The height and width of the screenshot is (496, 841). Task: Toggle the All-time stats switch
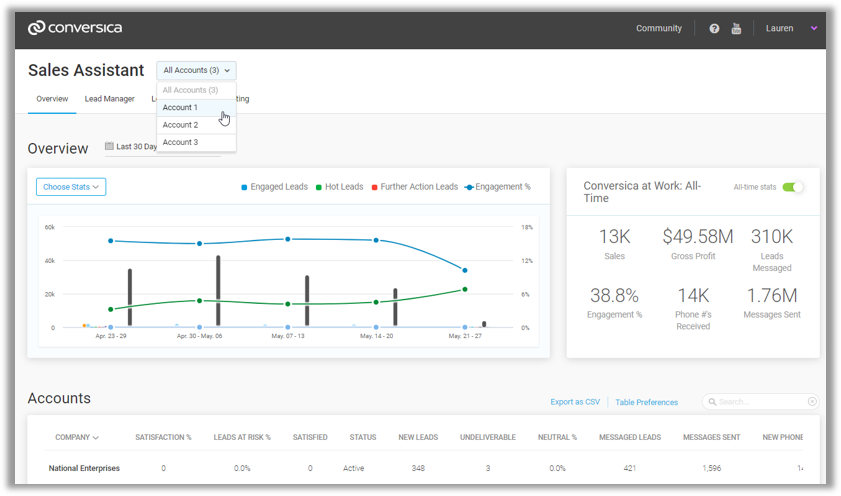click(x=793, y=187)
